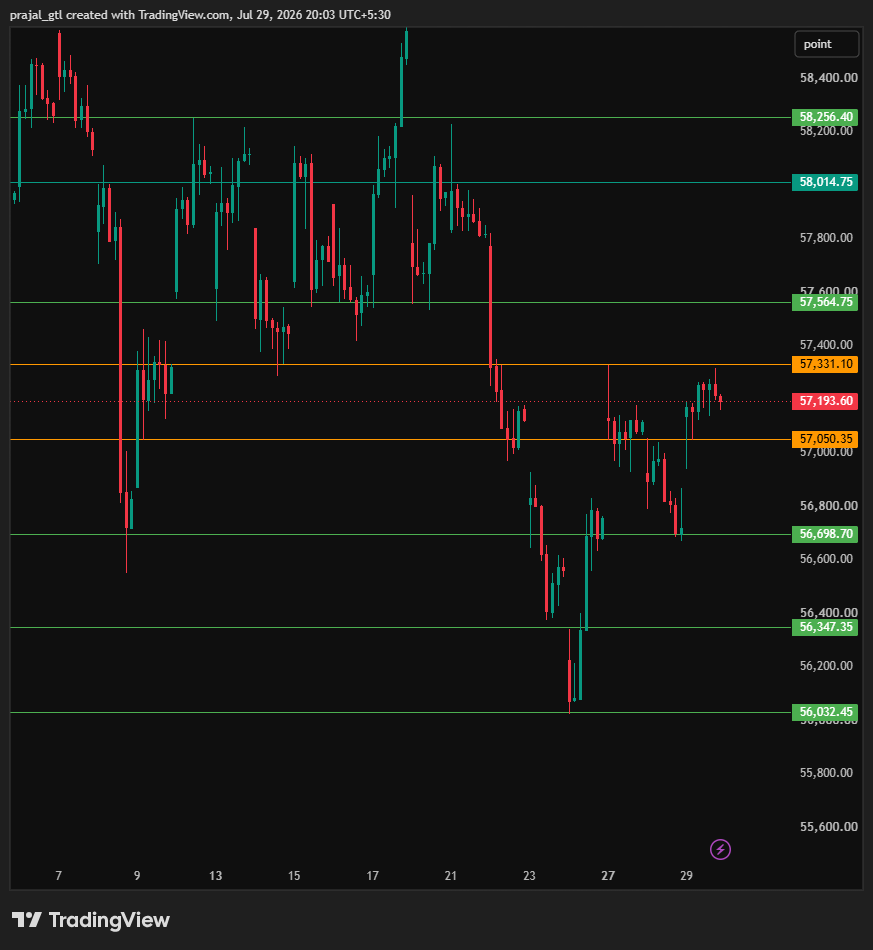Image resolution: width=873 pixels, height=950 pixels.
Task: Select the 57,564.75 green price label
Action: tap(825, 302)
